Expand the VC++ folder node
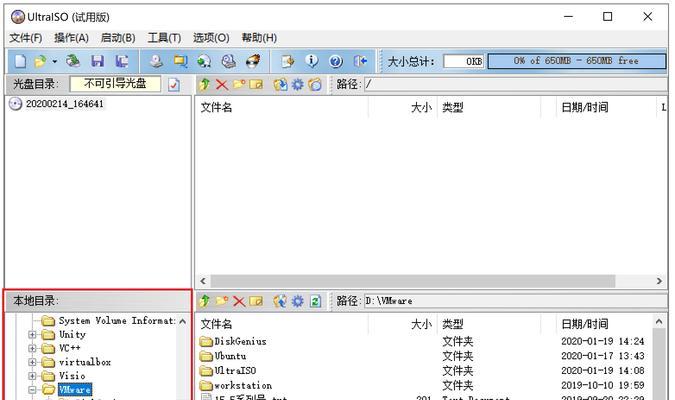This screenshot has height=400, width=675. 32,348
